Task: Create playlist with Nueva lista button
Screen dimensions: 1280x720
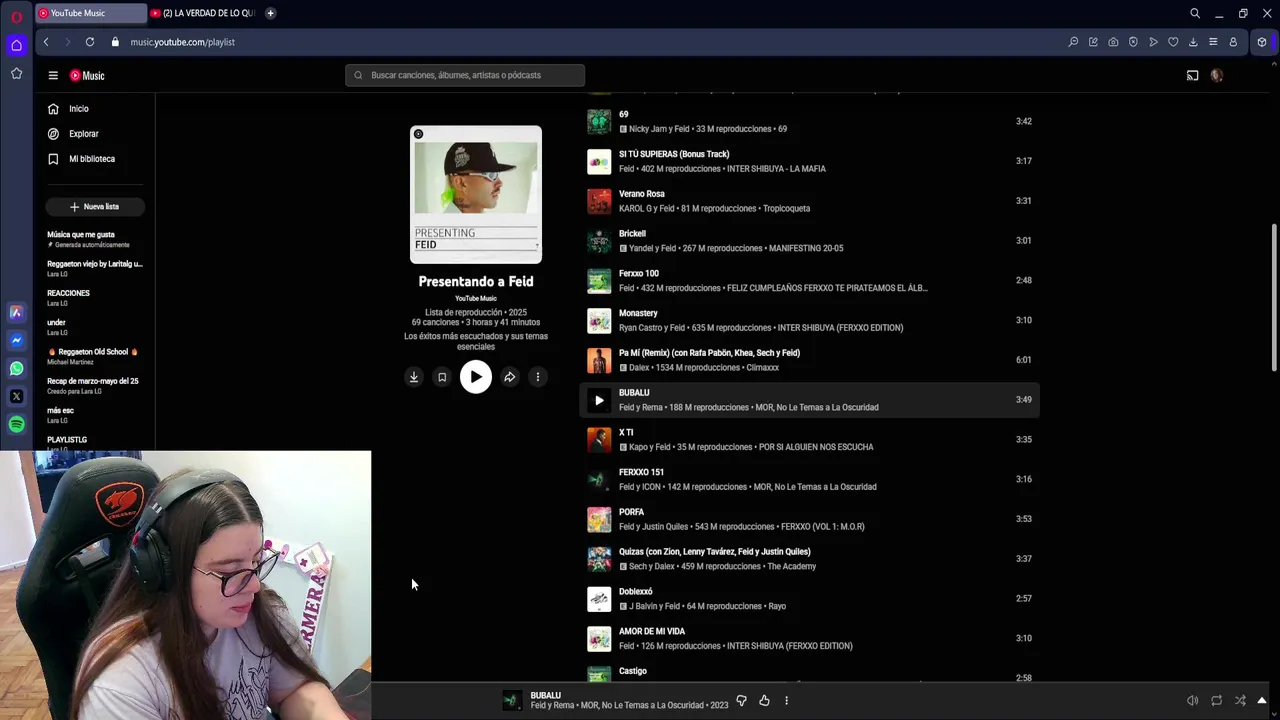Action: click(x=95, y=207)
